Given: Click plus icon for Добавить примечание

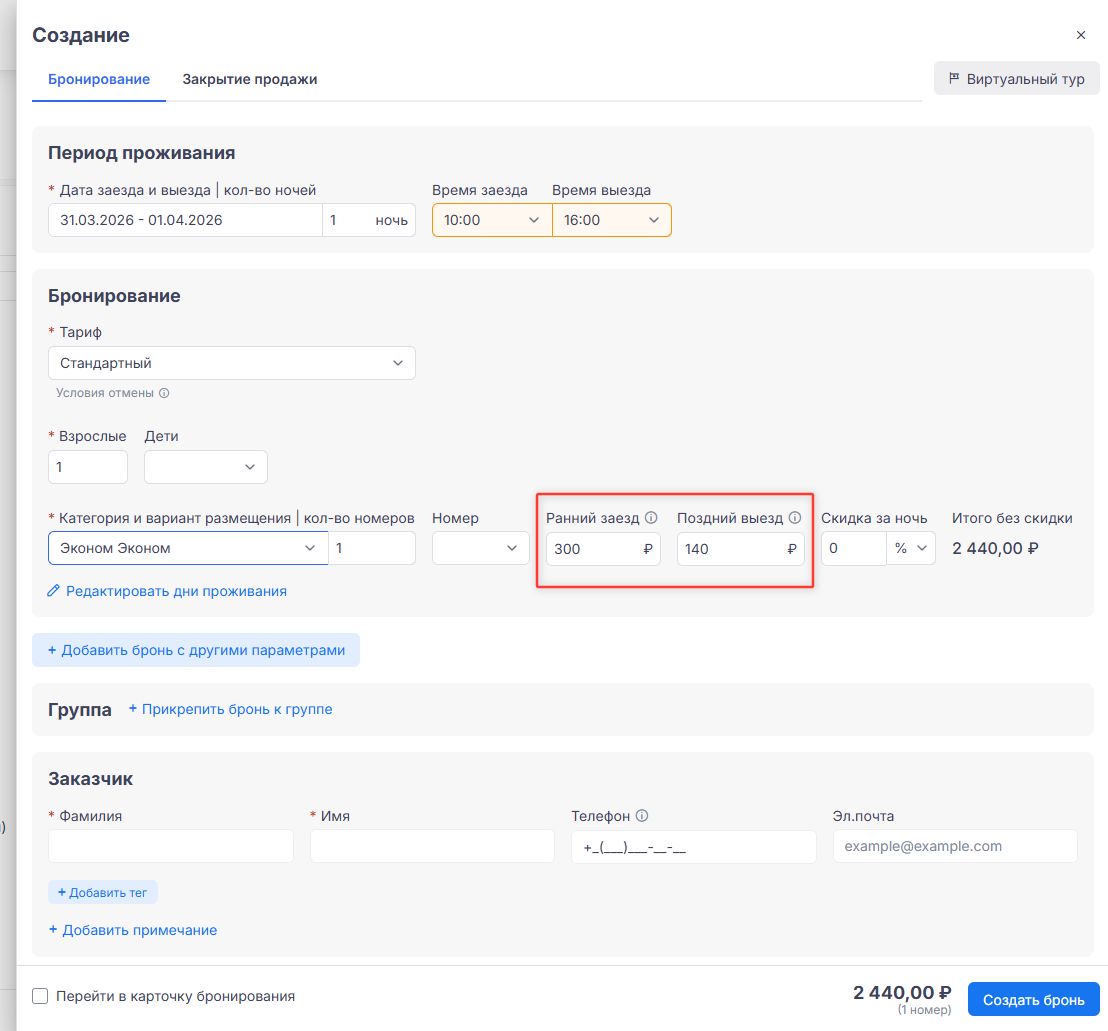Looking at the screenshot, I should click(x=54, y=930).
